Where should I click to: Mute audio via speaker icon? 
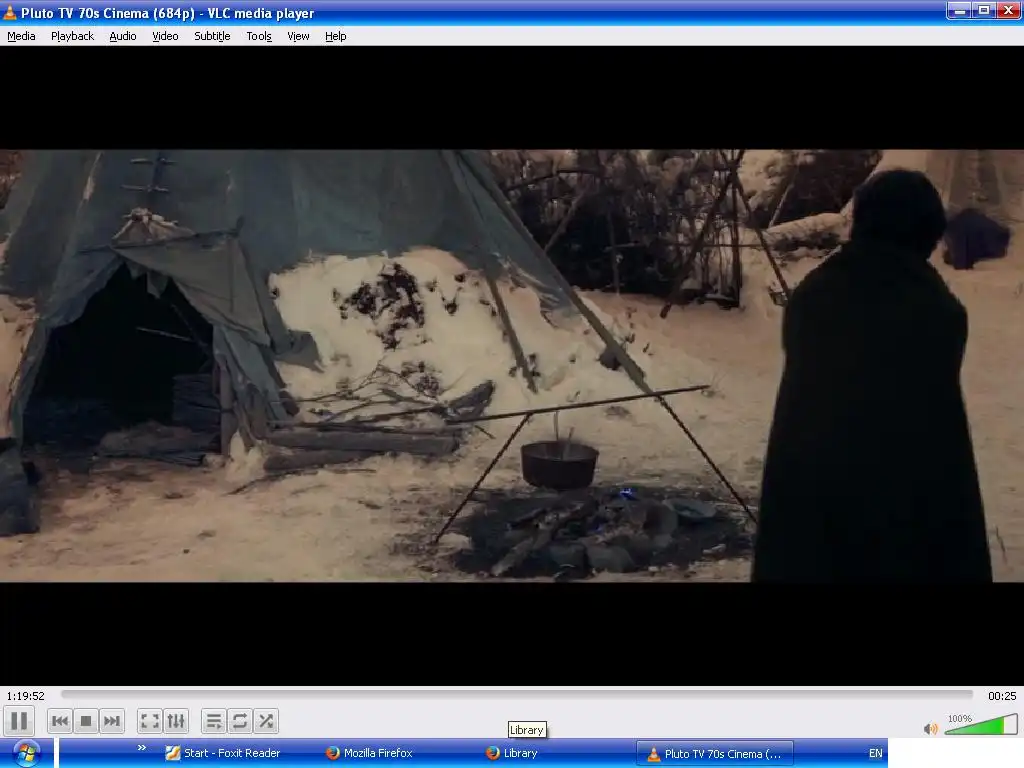click(x=931, y=728)
